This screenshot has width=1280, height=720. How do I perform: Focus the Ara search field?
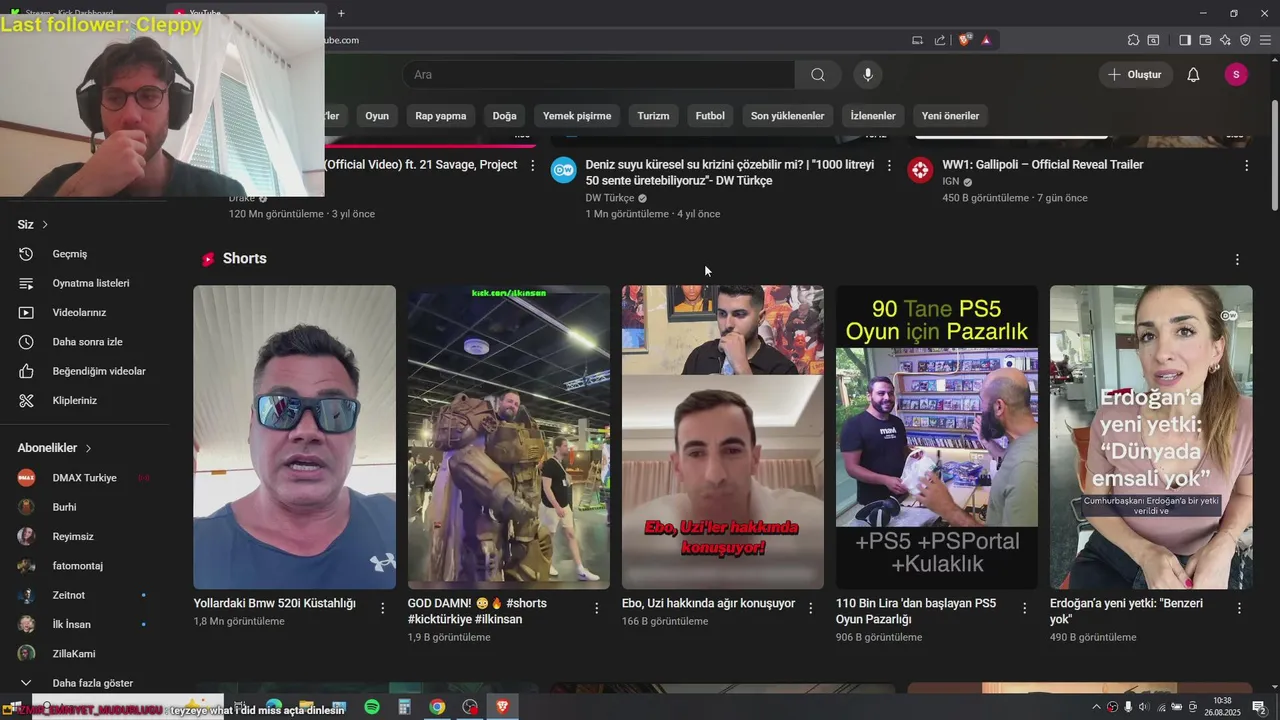[x=598, y=75]
